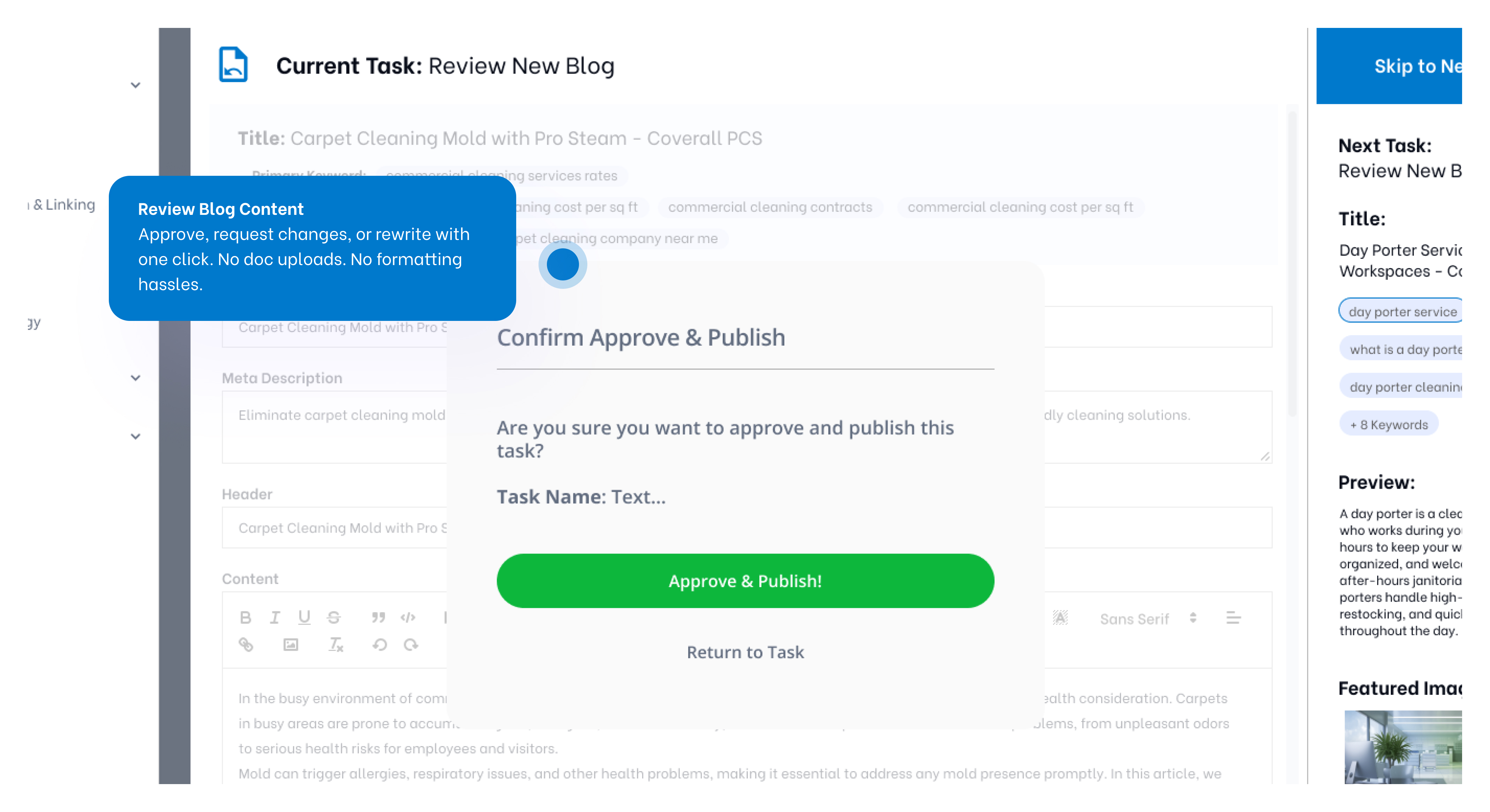Expand the + 8 Keywords chip
1490x812 pixels.
(1388, 424)
